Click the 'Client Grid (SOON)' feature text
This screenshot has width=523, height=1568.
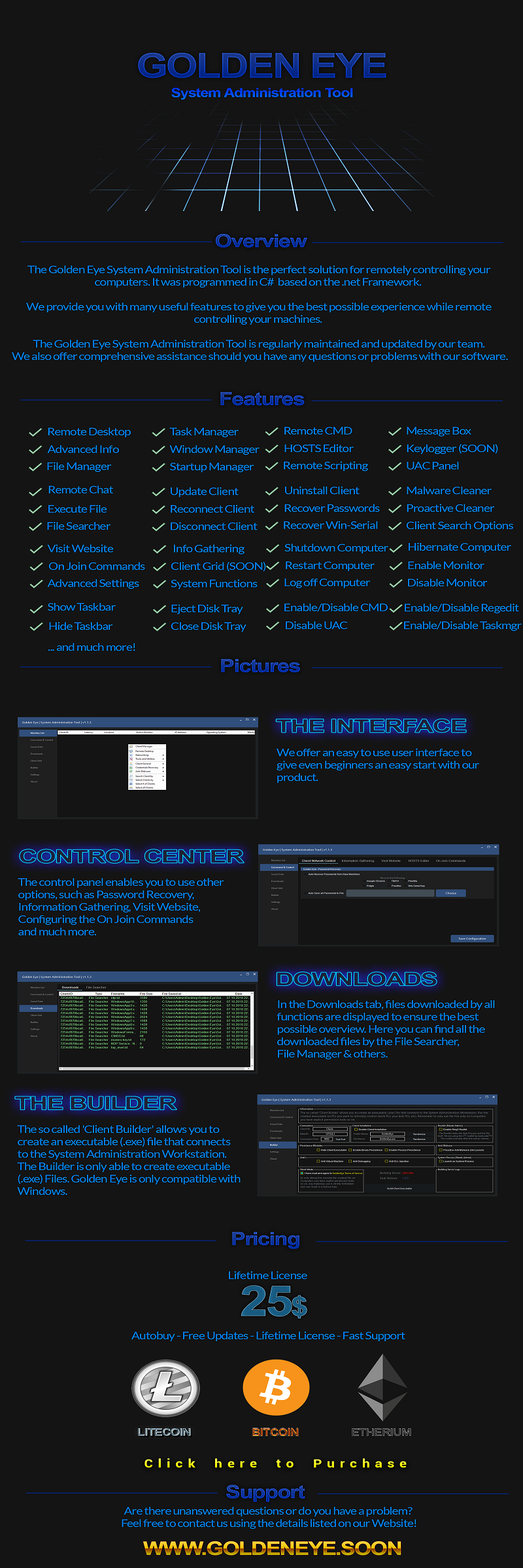point(218,566)
